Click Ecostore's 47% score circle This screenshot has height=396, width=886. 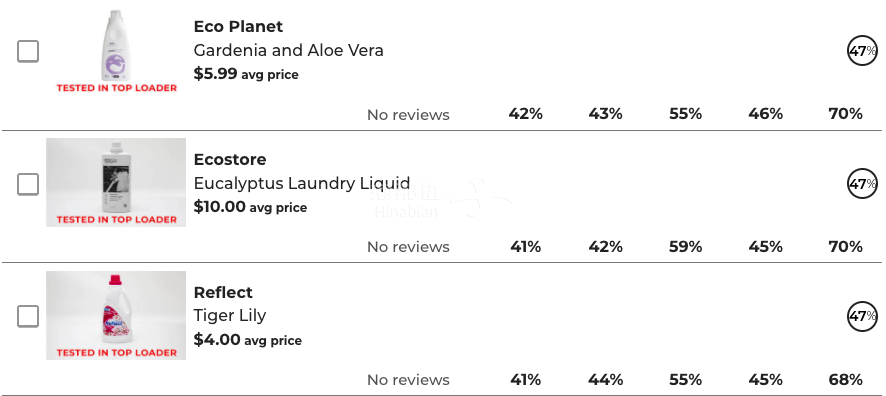(862, 184)
